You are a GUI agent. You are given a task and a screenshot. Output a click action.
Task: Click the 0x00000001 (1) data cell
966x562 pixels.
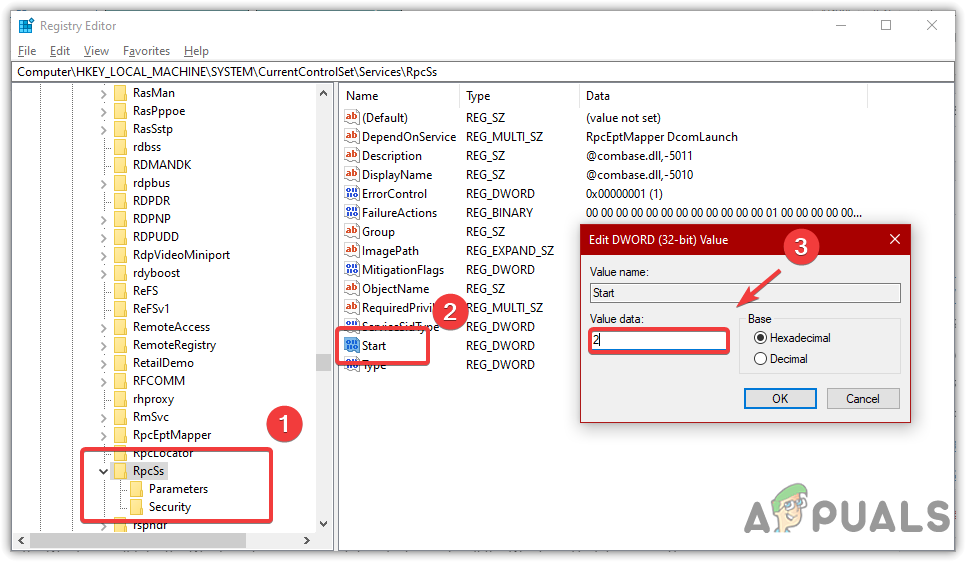point(624,193)
